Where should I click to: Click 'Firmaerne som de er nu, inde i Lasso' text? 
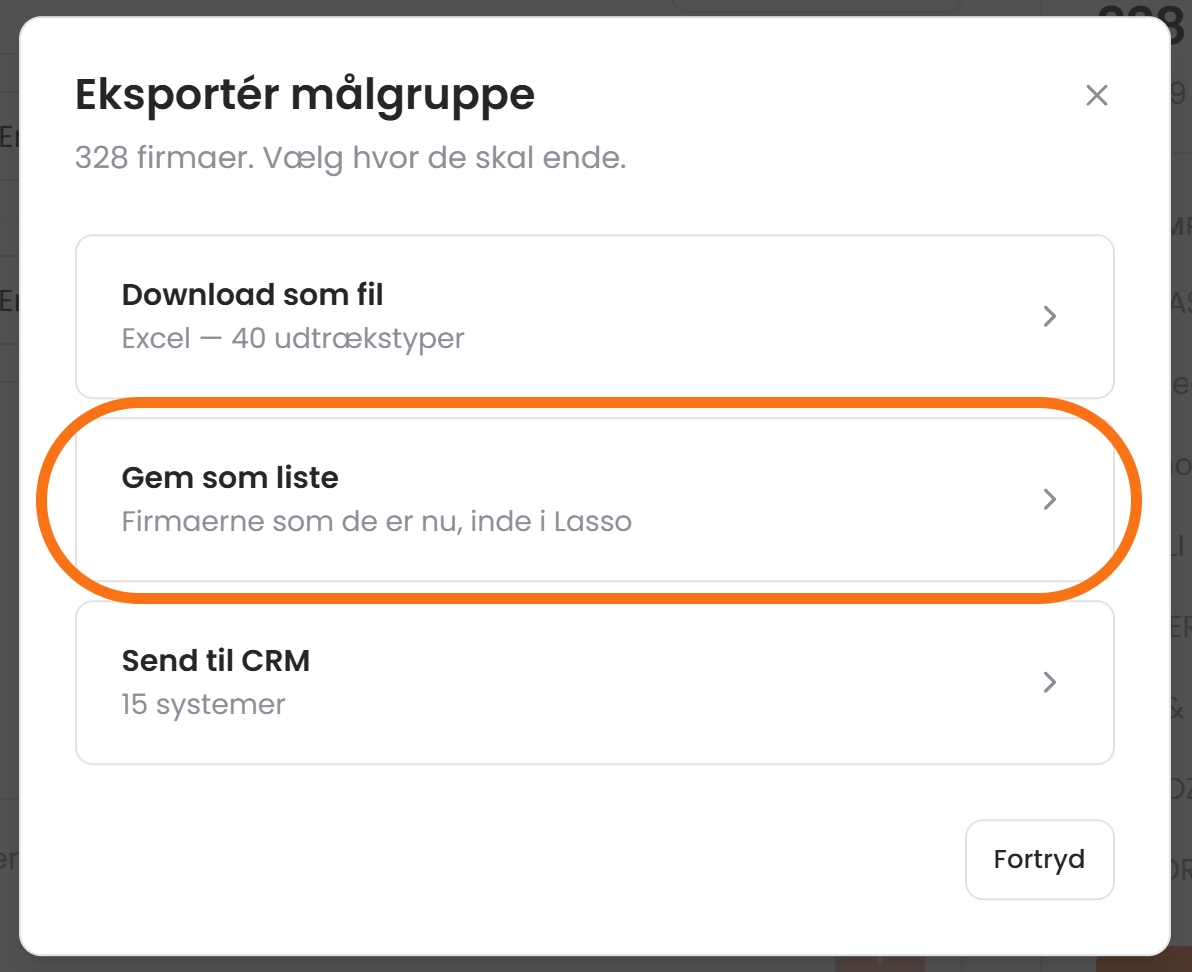(376, 521)
